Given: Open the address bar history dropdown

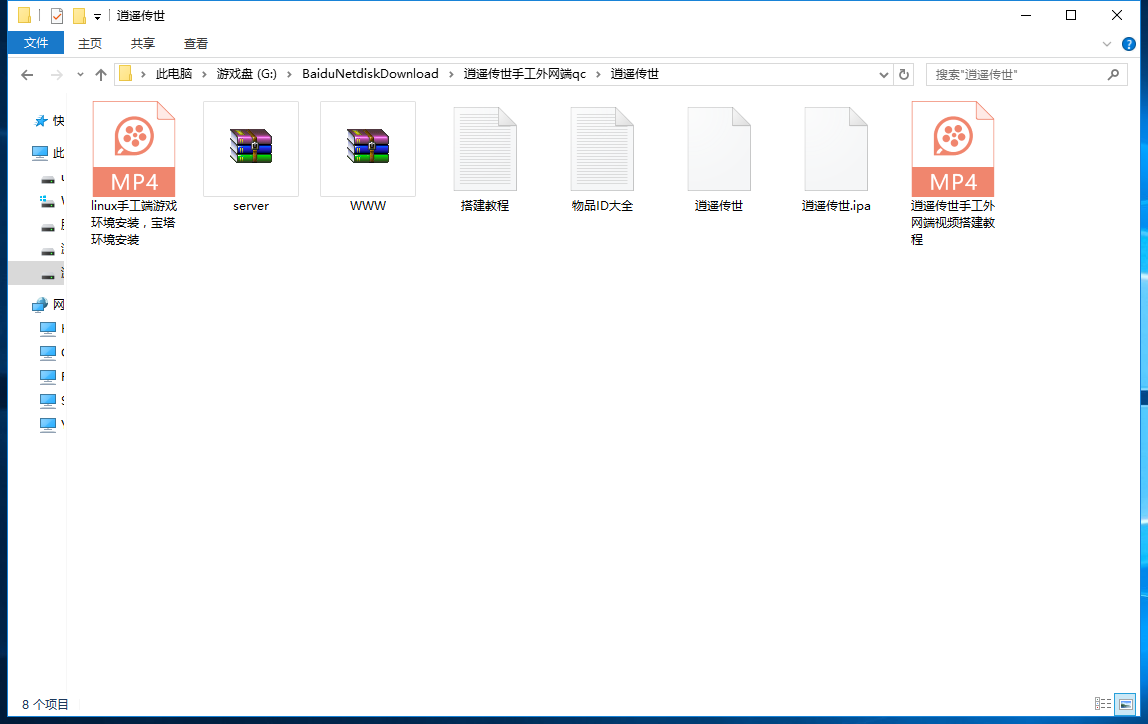Looking at the screenshot, I should pyautogui.click(x=884, y=75).
